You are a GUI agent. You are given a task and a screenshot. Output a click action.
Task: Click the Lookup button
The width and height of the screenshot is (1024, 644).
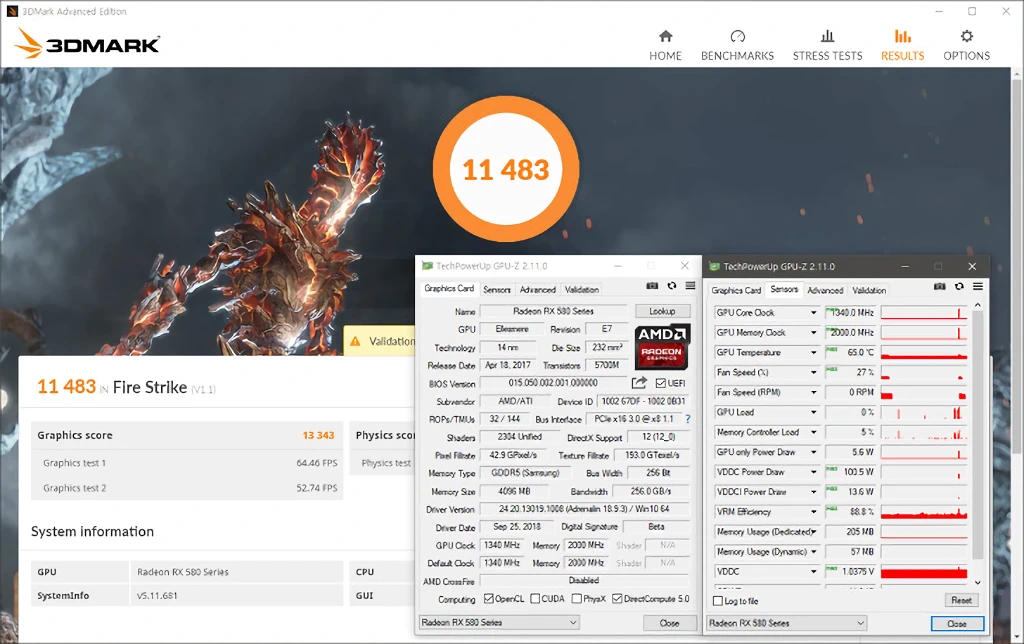pos(662,312)
